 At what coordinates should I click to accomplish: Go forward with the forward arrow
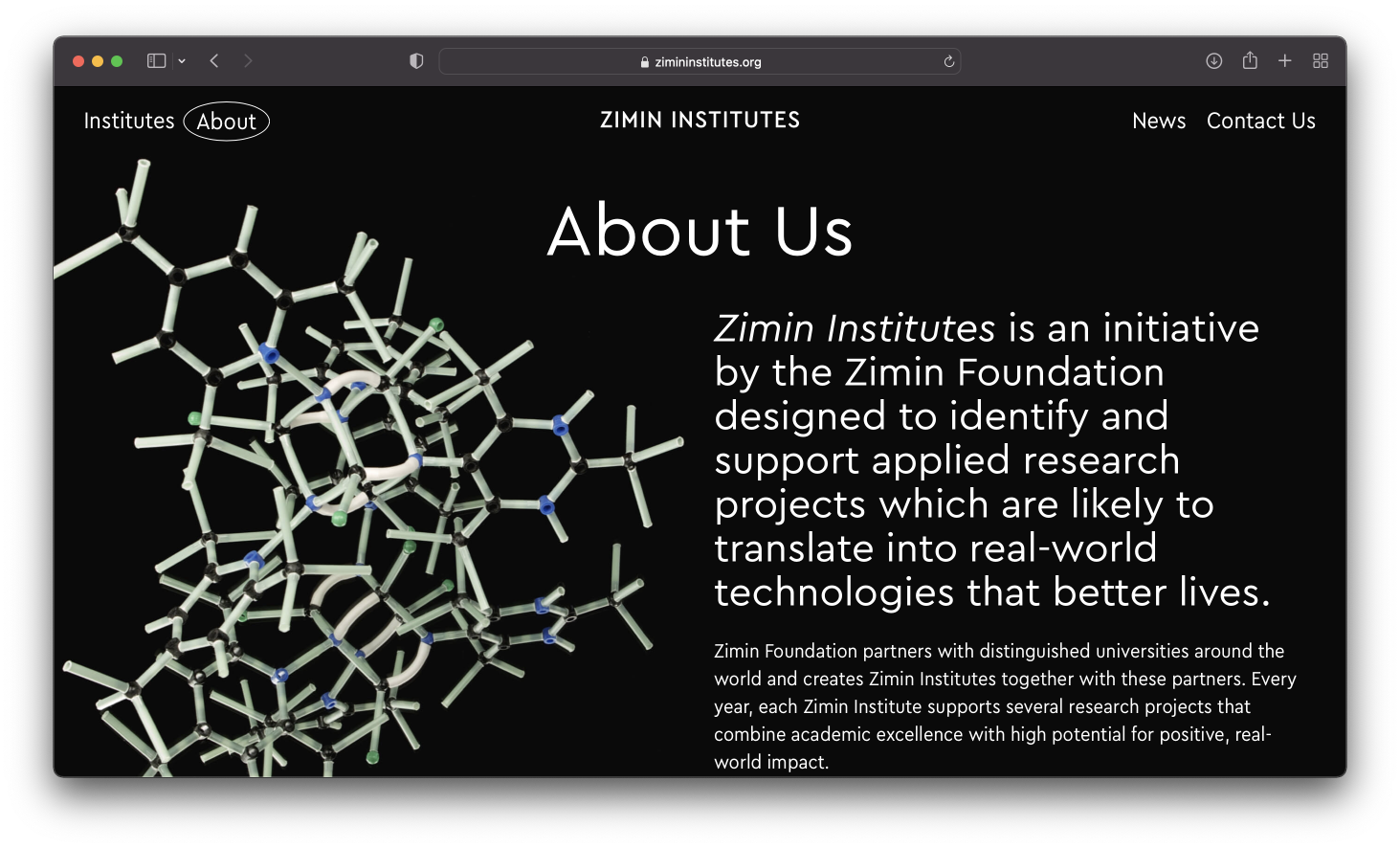[248, 61]
